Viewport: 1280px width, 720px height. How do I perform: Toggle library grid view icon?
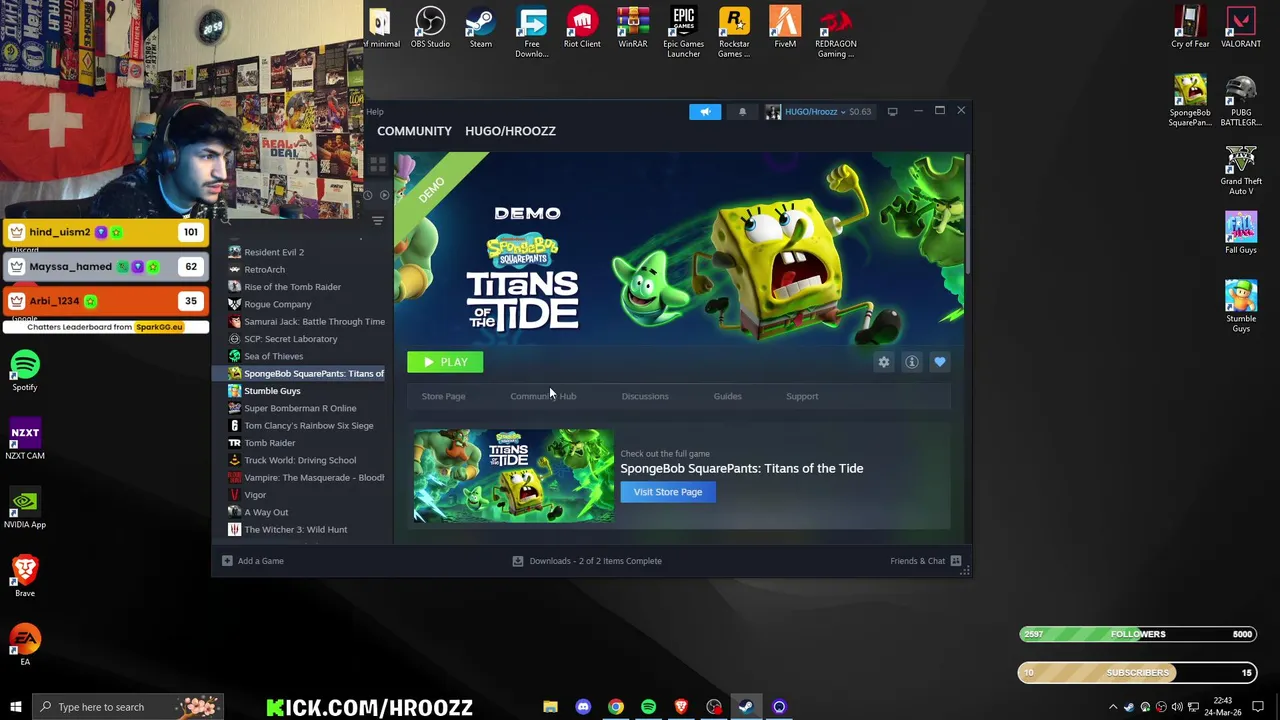[x=378, y=164]
